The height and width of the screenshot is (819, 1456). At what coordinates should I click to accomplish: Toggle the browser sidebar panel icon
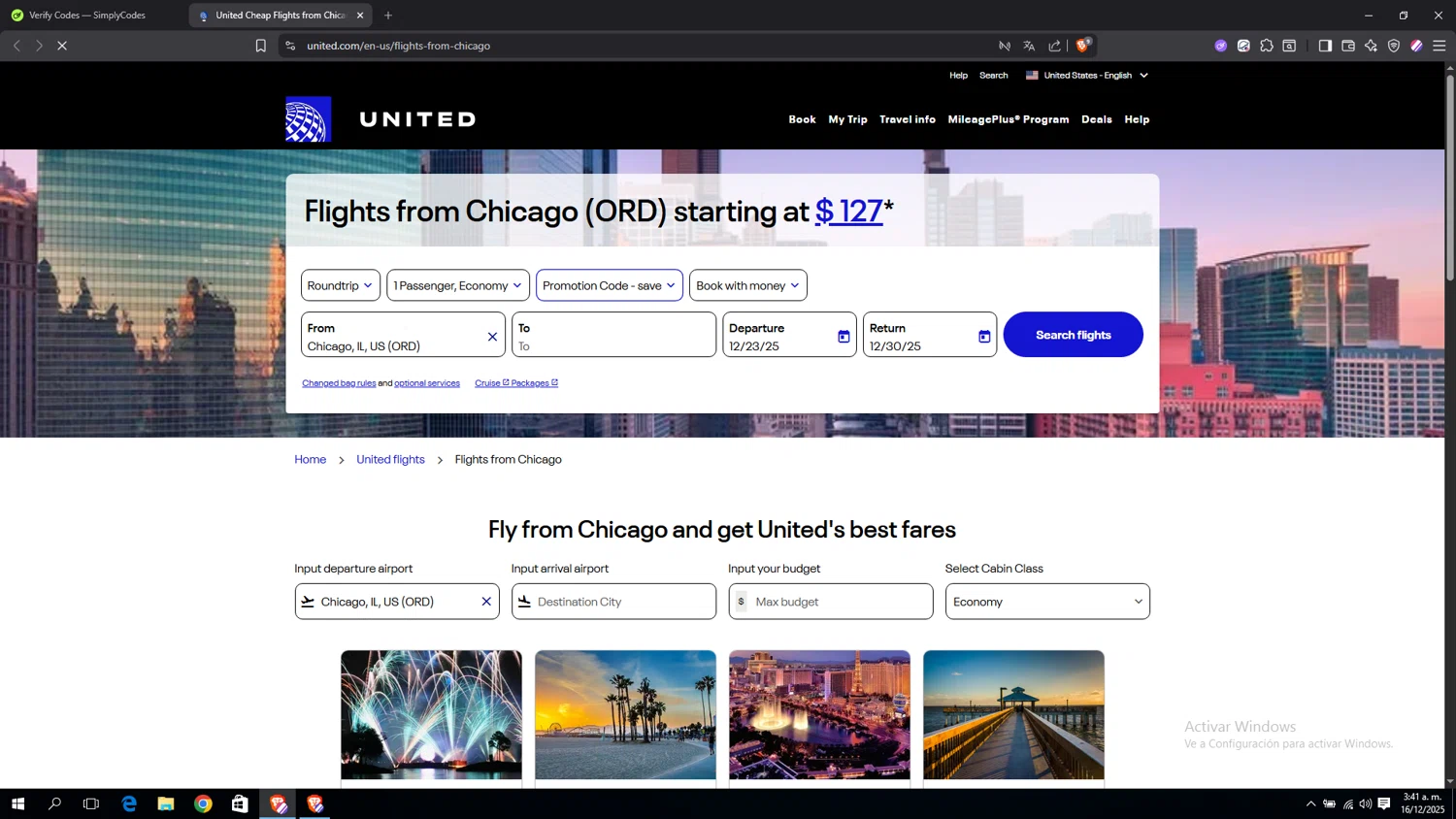pos(1325,46)
